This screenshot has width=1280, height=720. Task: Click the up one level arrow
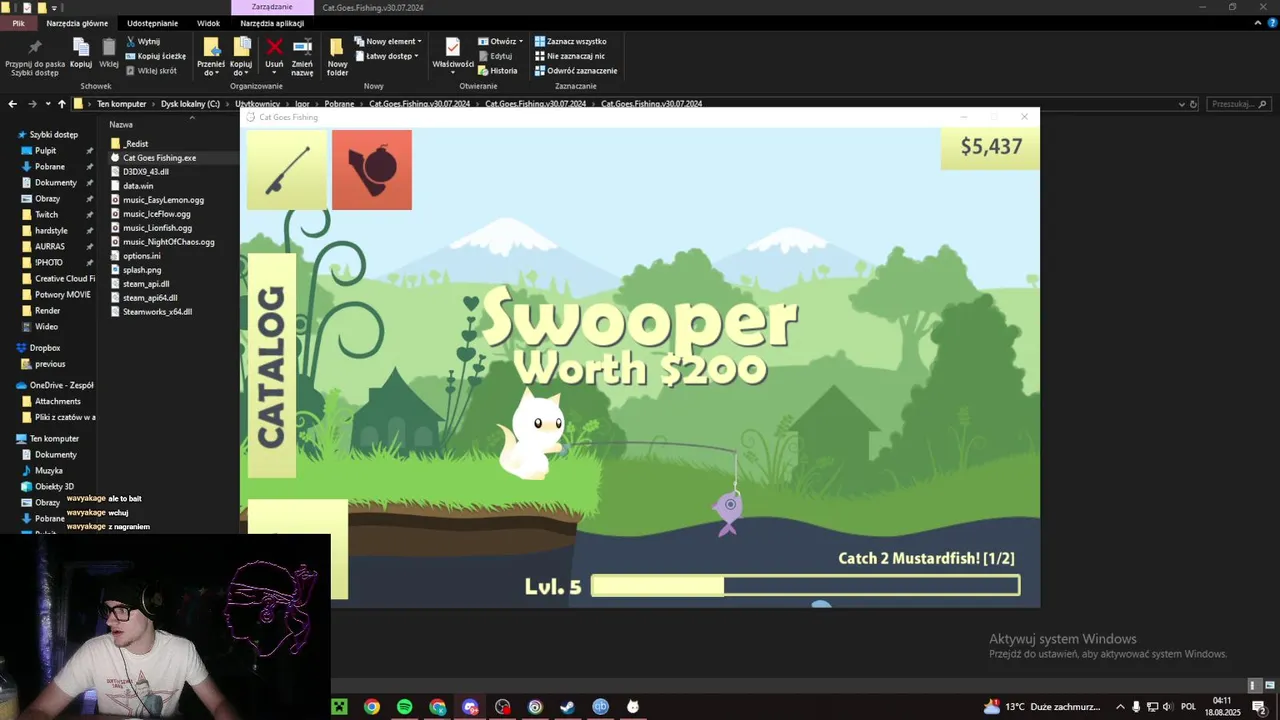click(62, 104)
